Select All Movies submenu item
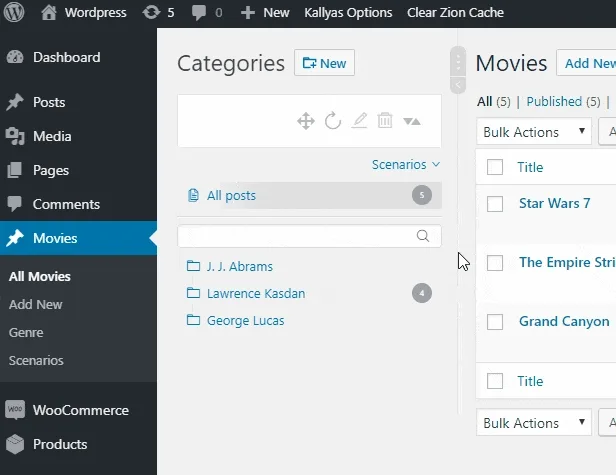The width and height of the screenshot is (616, 475). (40, 277)
